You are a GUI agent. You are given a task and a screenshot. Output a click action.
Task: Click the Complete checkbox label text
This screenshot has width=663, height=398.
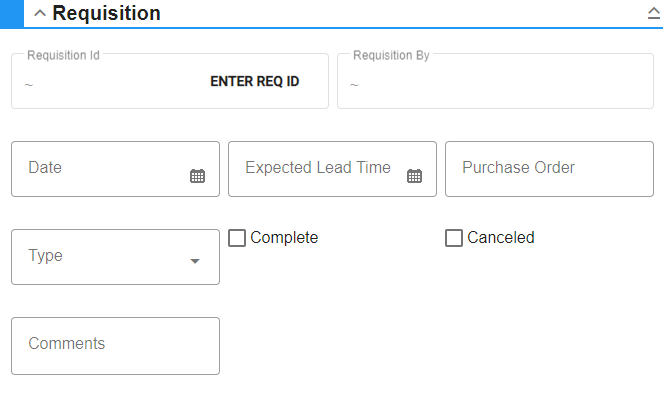pyautogui.click(x=284, y=238)
